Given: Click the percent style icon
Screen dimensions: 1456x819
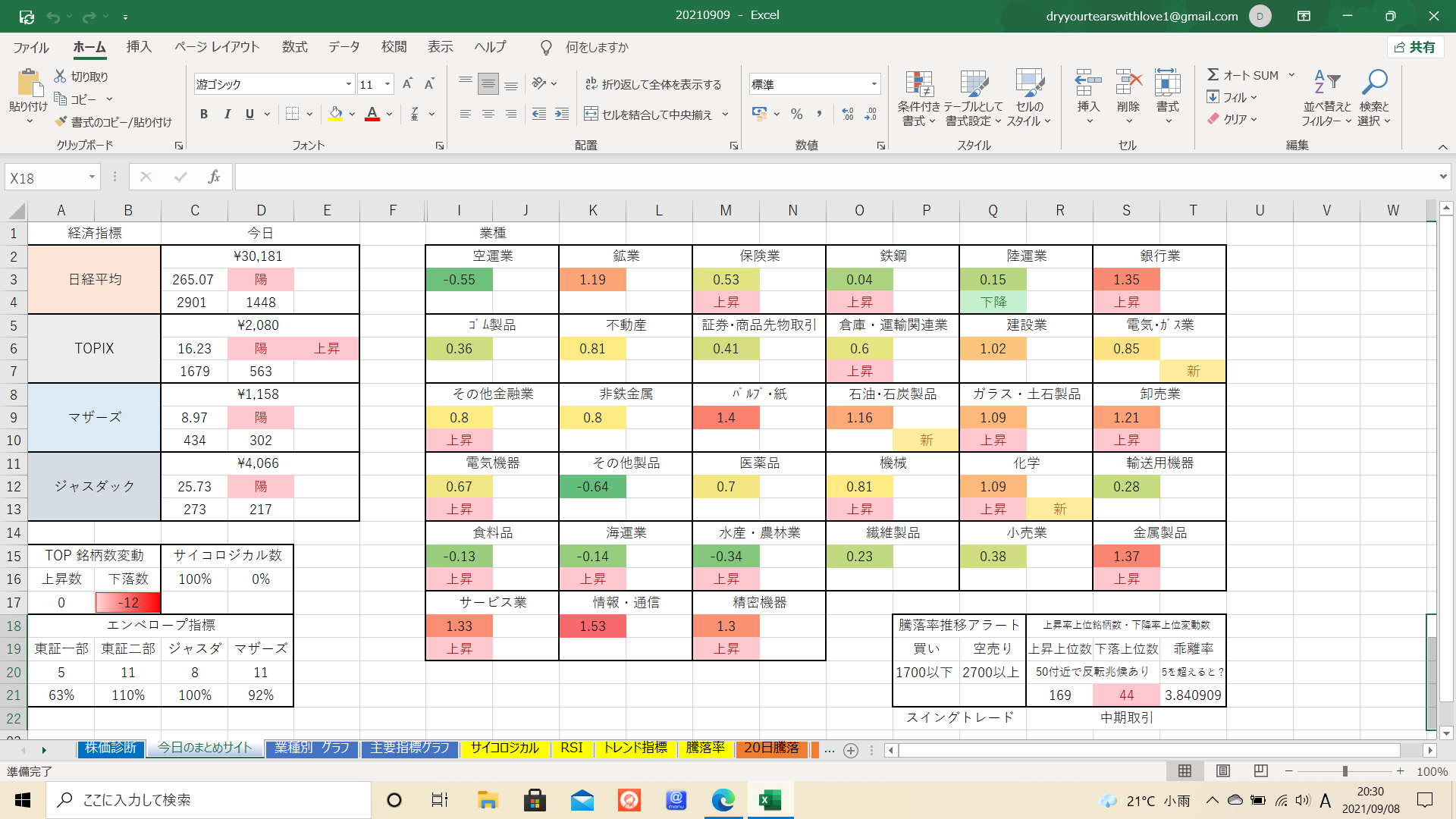Looking at the screenshot, I should 796,114.
